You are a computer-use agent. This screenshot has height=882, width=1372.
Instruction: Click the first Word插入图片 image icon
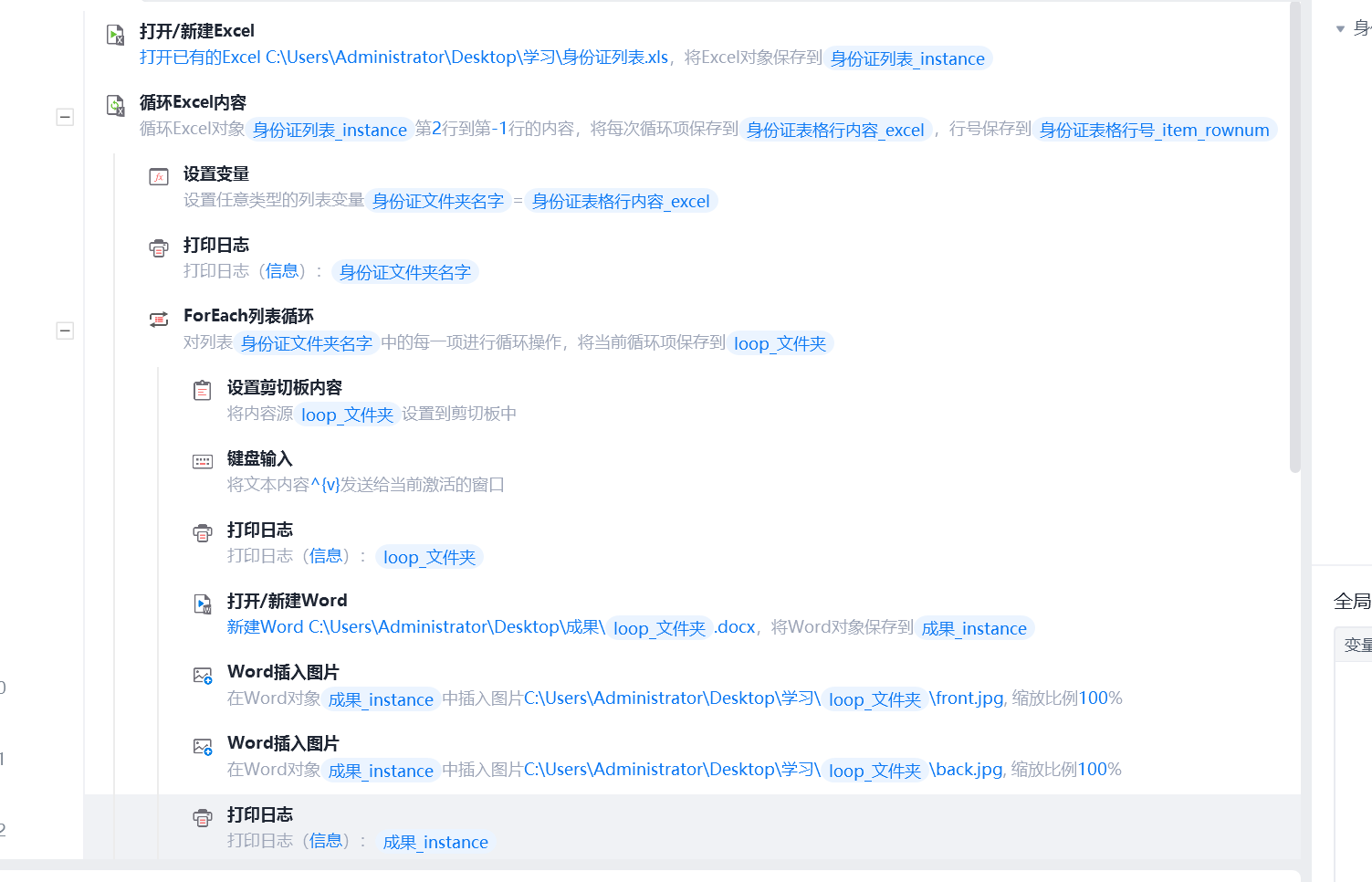(203, 676)
